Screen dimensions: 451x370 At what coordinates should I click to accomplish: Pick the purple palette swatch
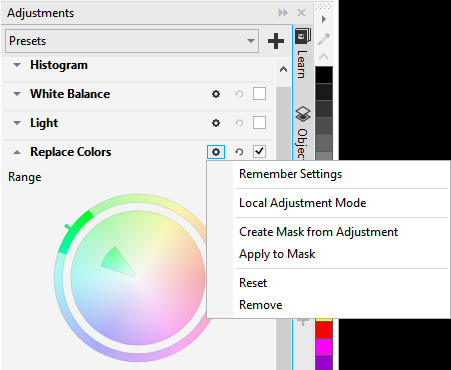click(x=324, y=363)
